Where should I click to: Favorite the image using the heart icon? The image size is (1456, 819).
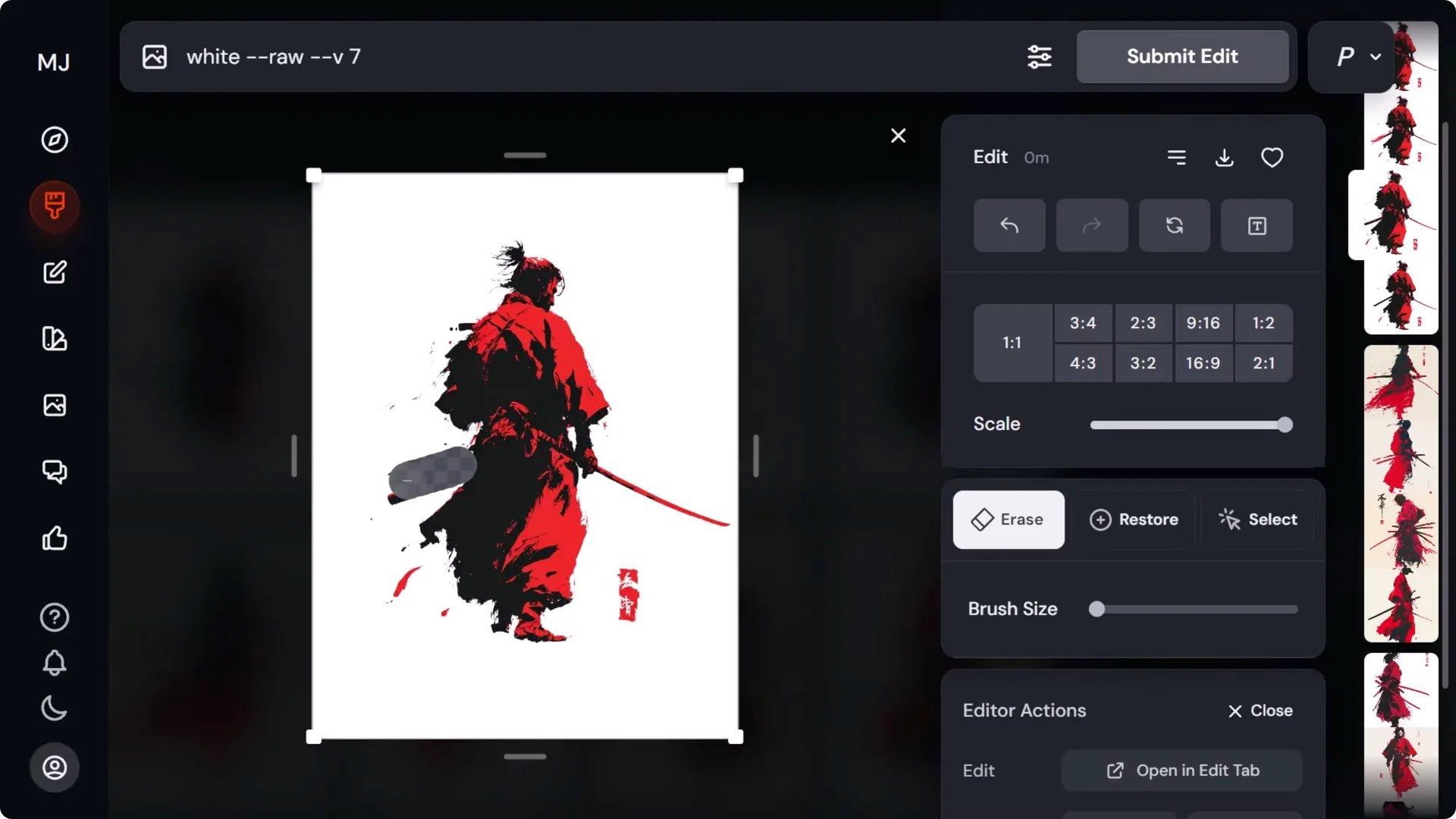click(x=1272, y=157)
